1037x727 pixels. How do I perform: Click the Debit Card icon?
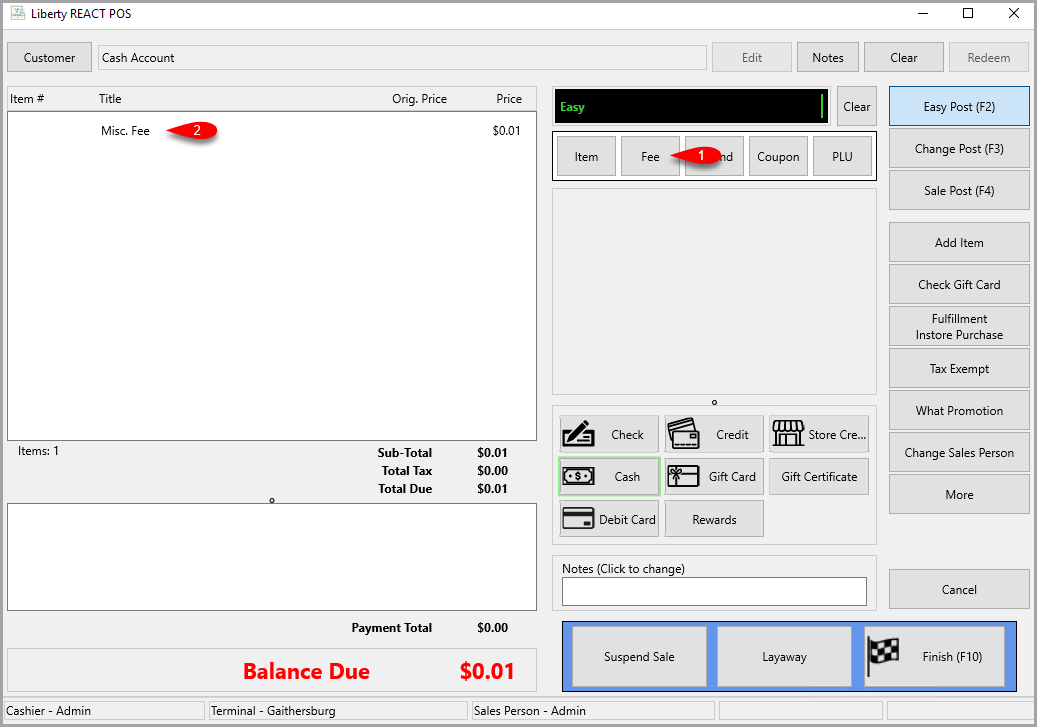[578, 519]
